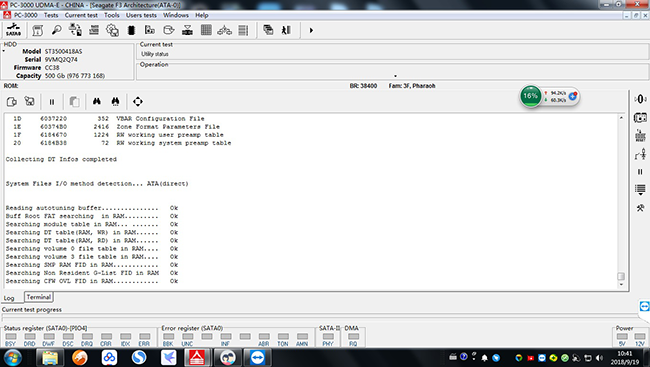The height and width of the screenshot is (367, 650).
Task: Click the pause icon in the log toolbar
Action: pos(52,102)
